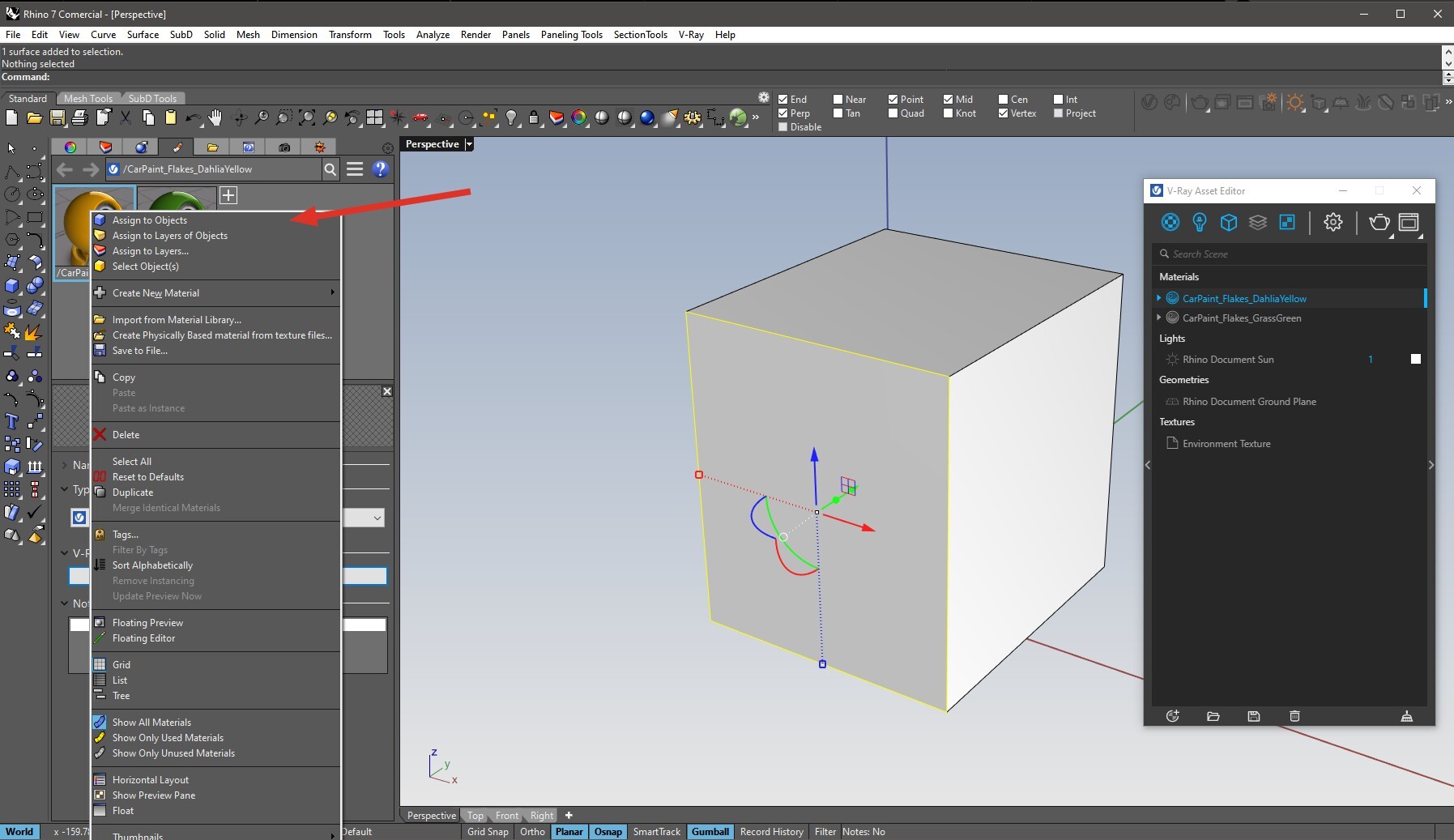Expand CarPaint_Flakes_GrassGreen in Asset Editor

pos(1159,318)
